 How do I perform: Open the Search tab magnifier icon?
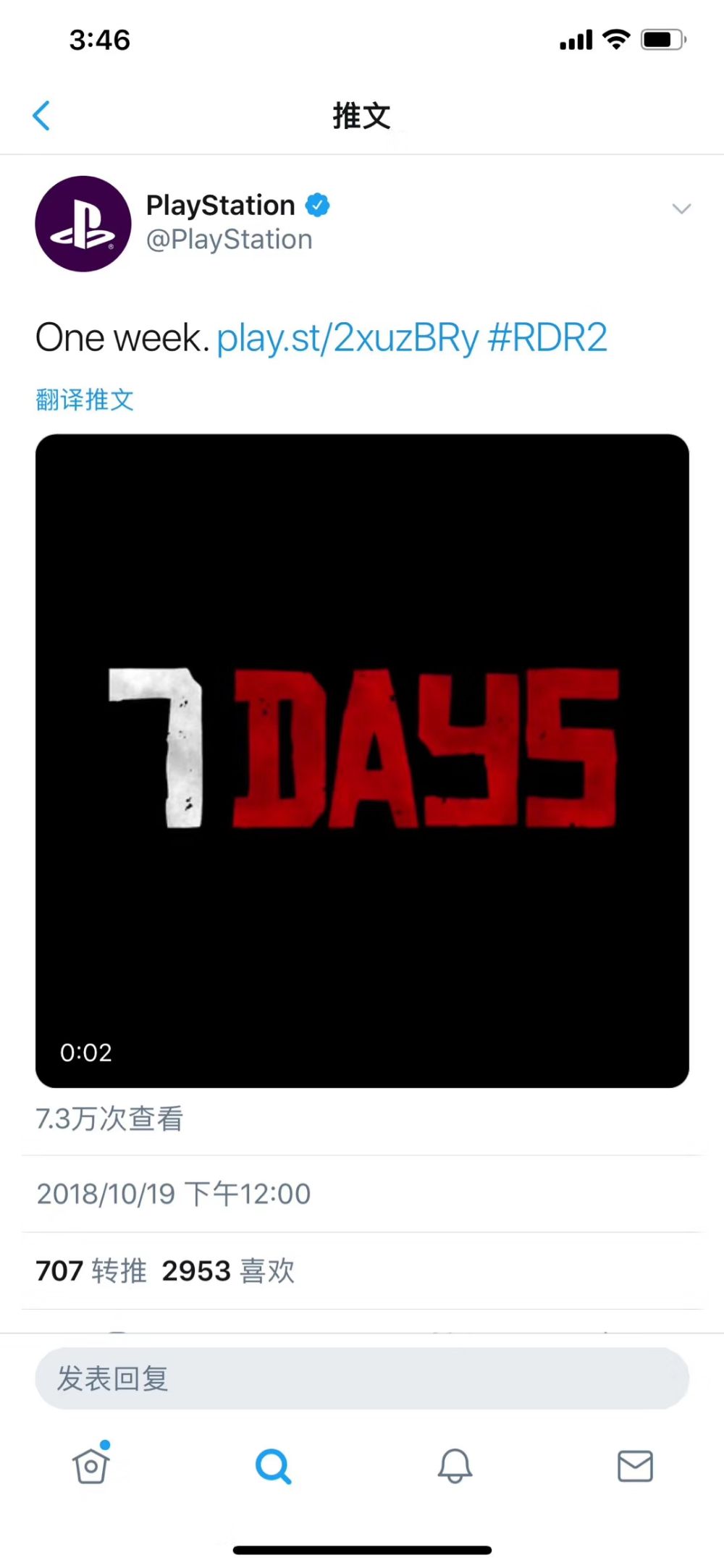pos(274,1466)
